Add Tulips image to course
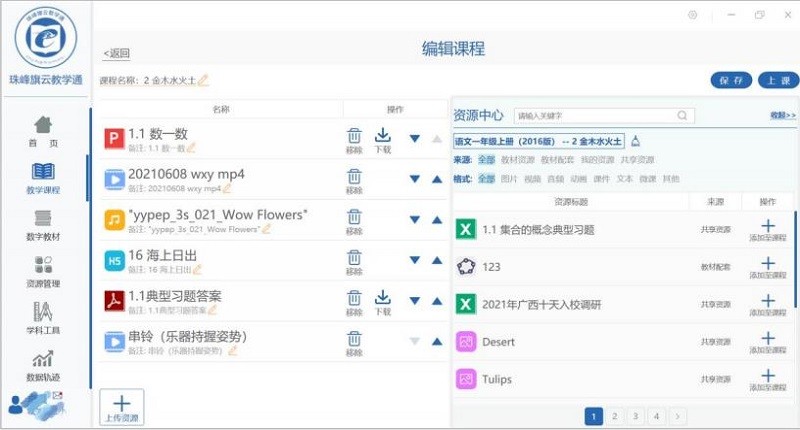Screen dimensions: 800x430 click(x=767, y=380)
